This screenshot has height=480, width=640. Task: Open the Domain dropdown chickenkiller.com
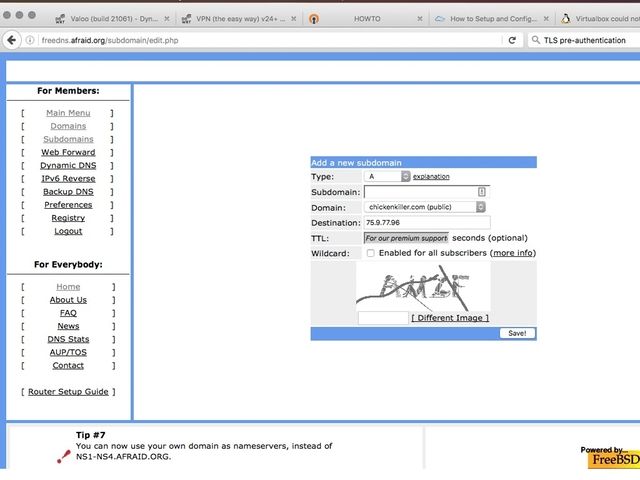pyautogui.click(x=425, y=207)
